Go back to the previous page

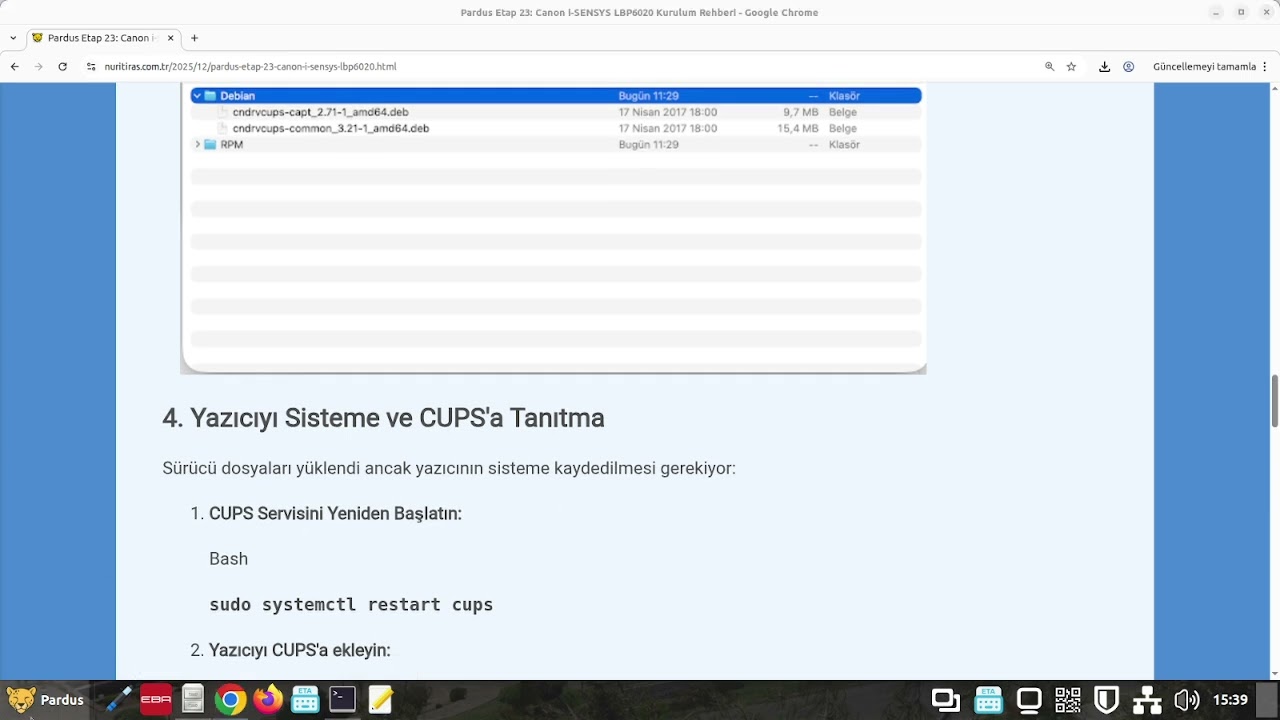(14, 66)
